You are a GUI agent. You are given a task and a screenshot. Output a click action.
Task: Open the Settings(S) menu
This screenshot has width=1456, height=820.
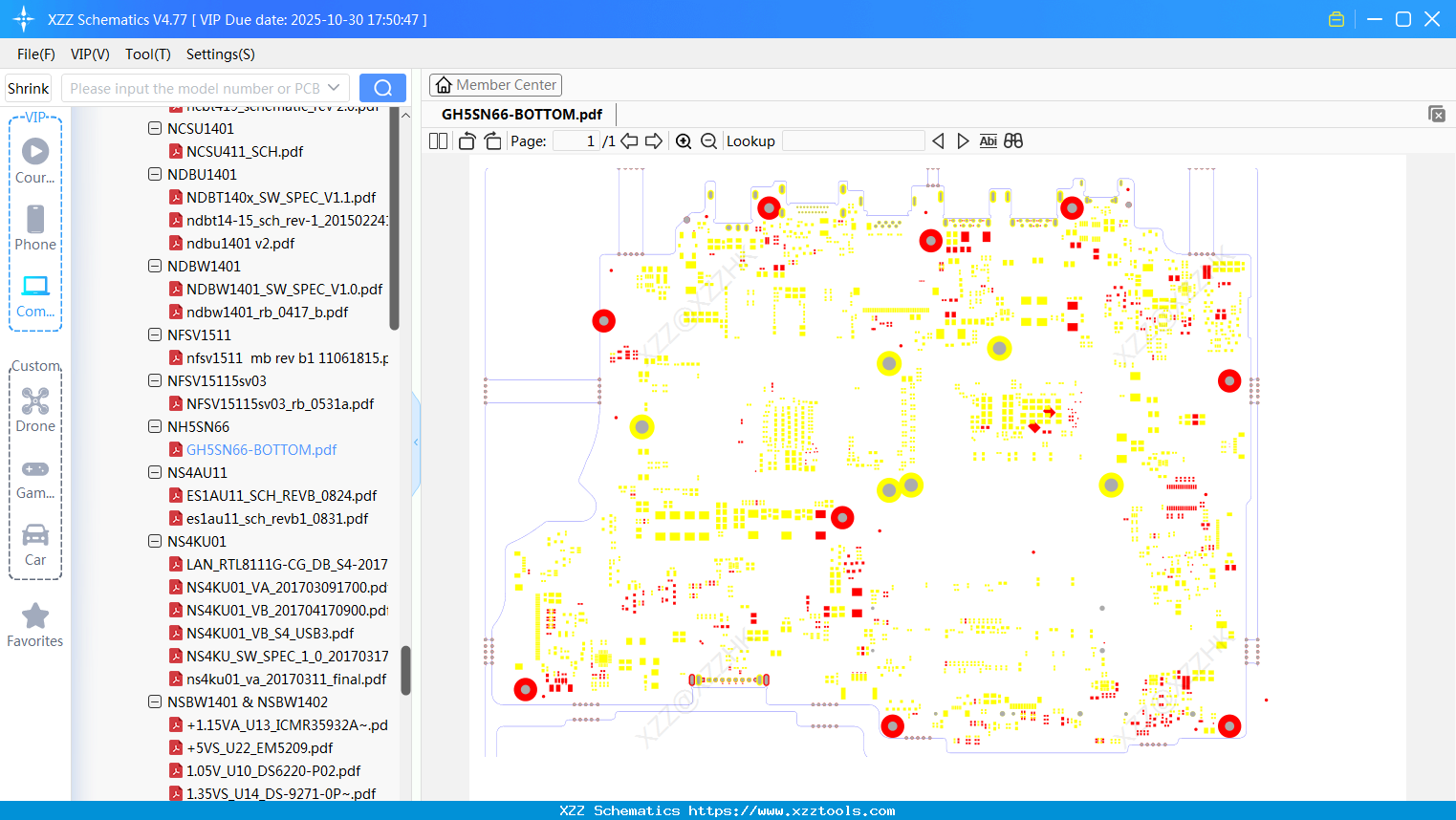click(220, 54)
